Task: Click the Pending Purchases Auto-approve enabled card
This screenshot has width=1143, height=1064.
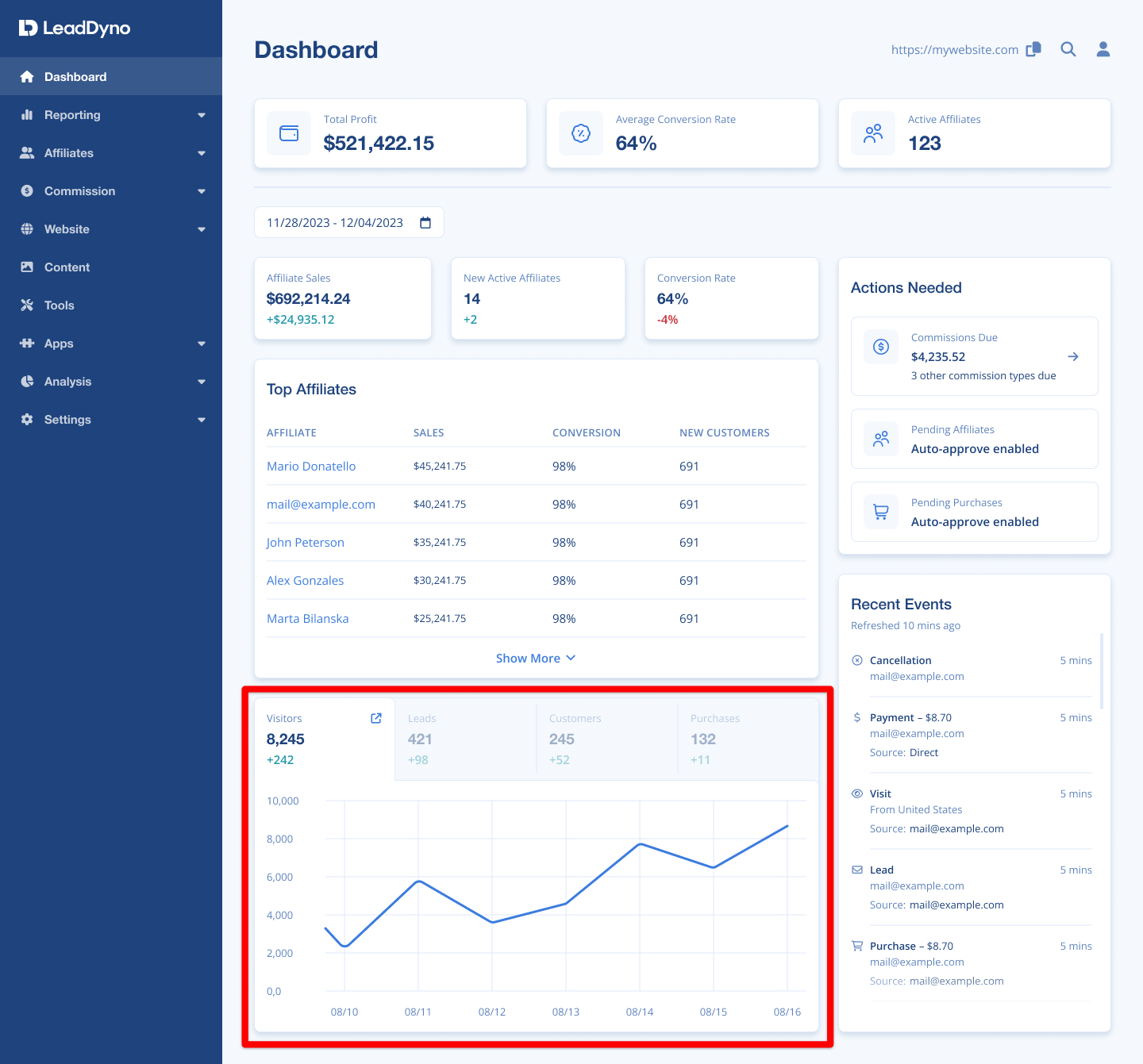Action: (975, 512)
